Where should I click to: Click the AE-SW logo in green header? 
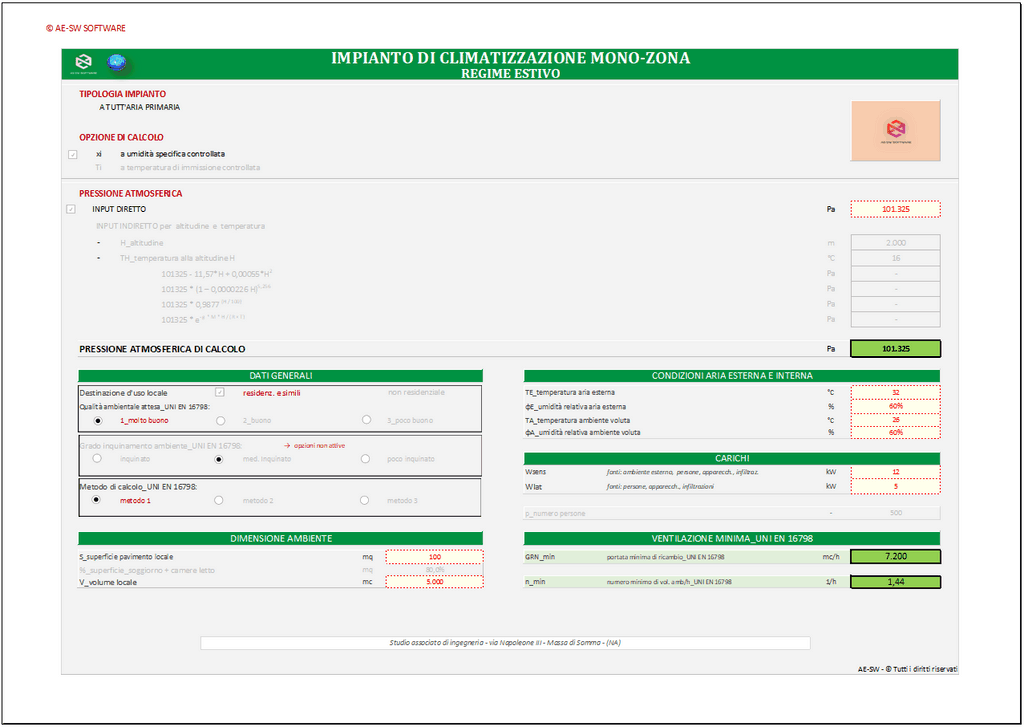tap(84, 63)
